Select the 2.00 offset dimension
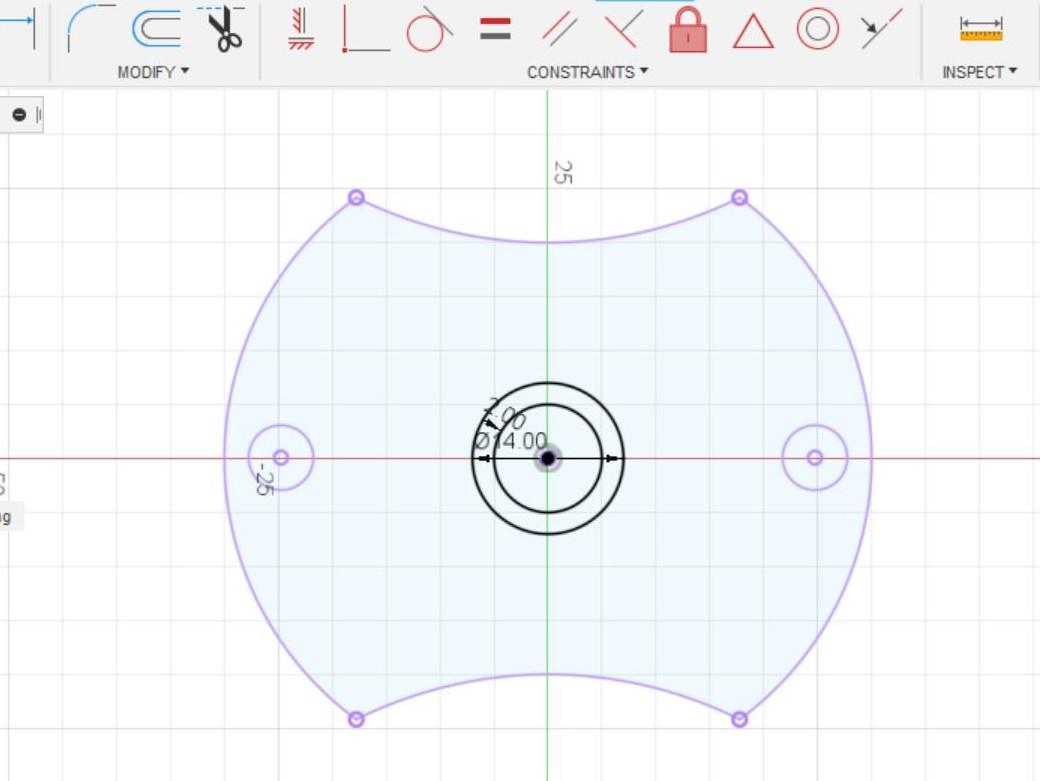This screenshot has width=1040, height=781. point(506,414)
